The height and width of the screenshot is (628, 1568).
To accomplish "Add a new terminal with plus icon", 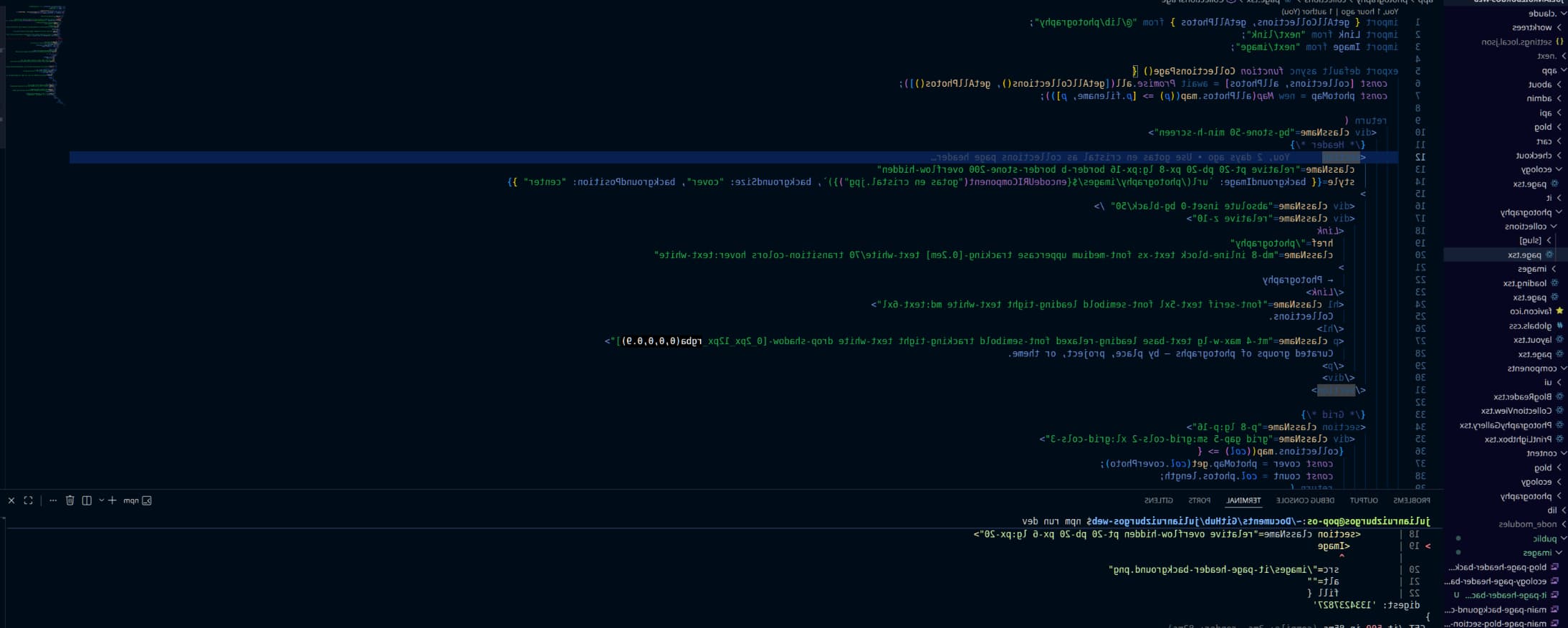I will [113, 500].
